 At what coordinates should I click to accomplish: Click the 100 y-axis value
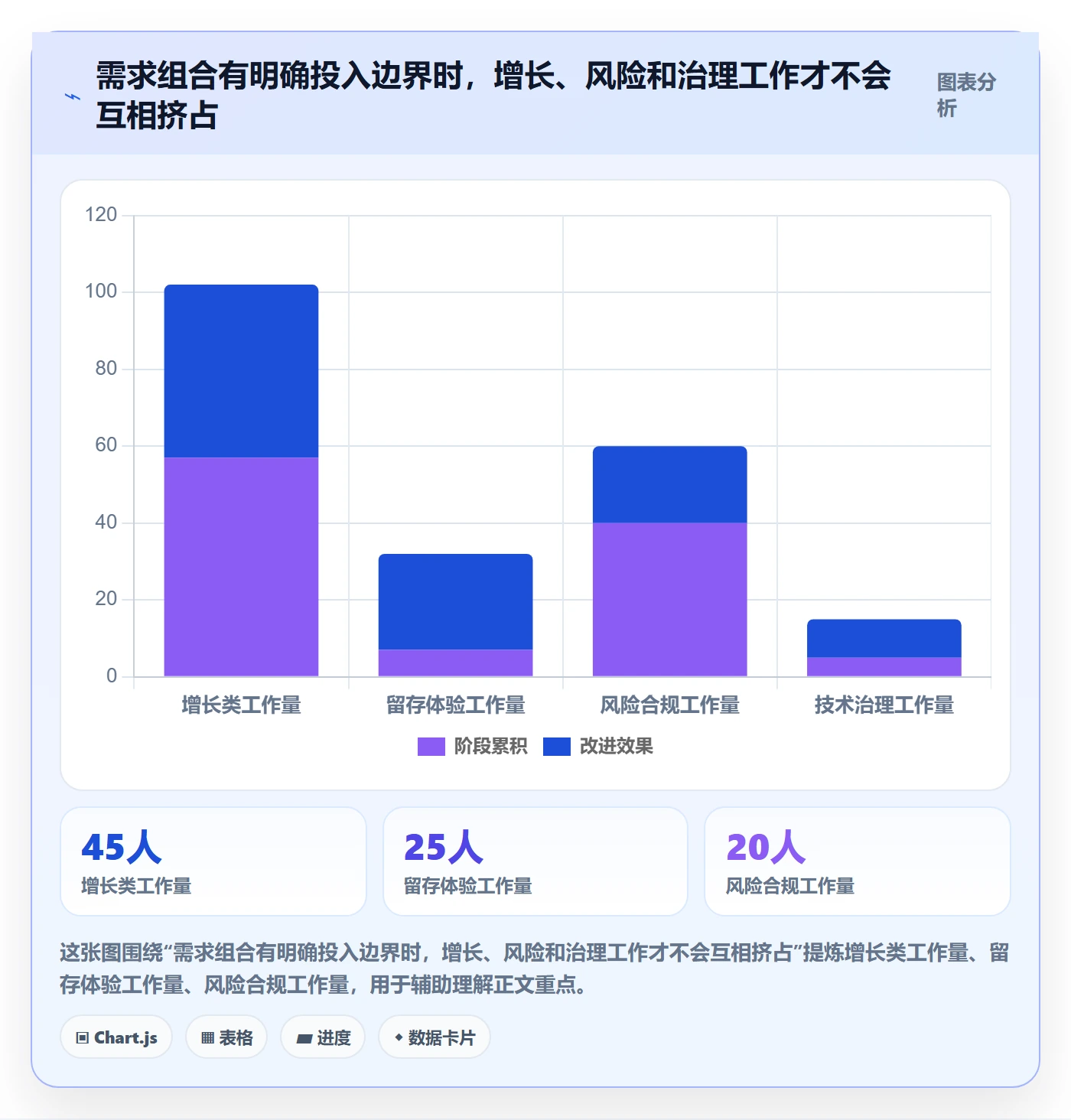coord(101,291)
